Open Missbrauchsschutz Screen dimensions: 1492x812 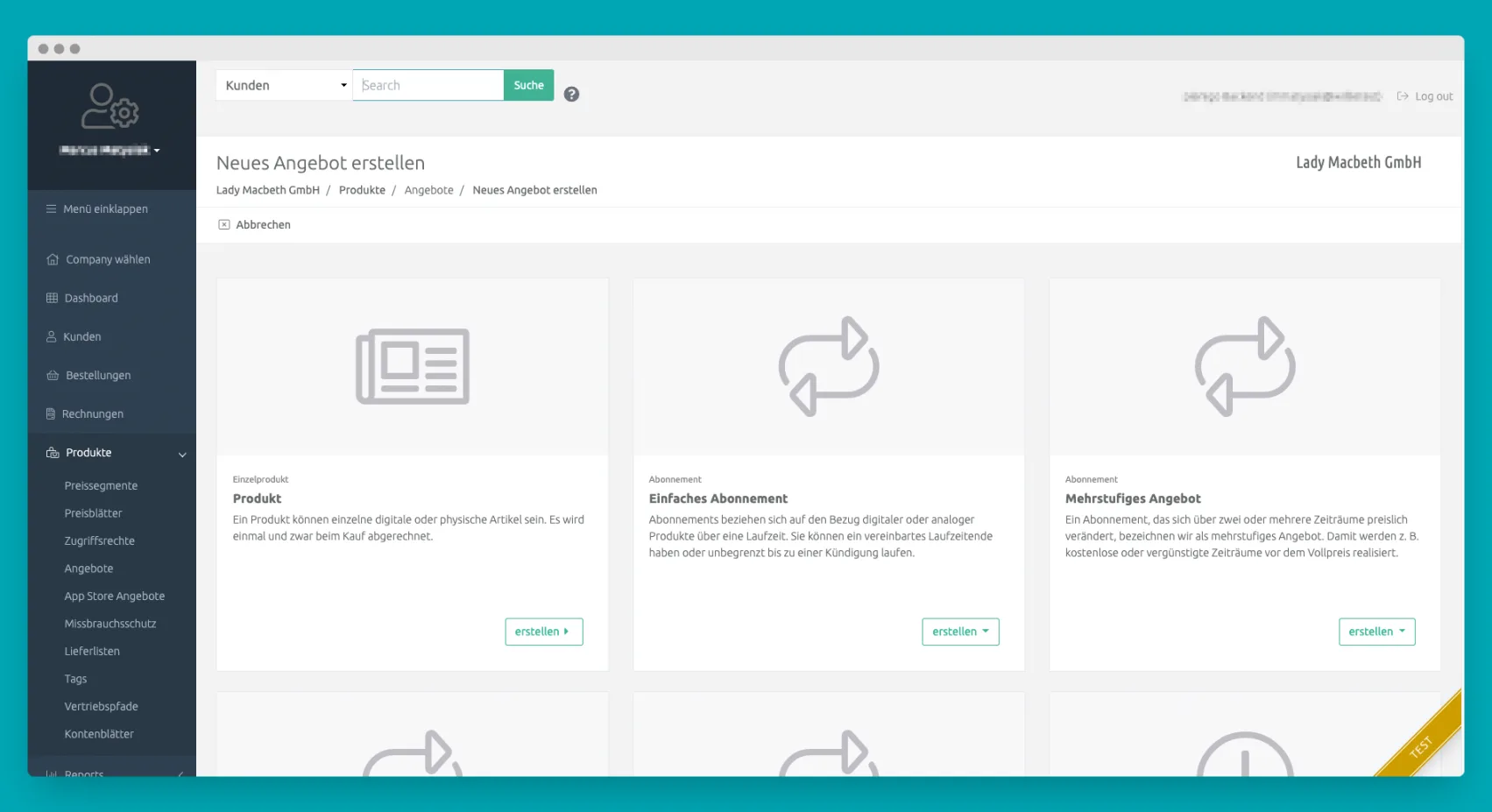(110, 624)
